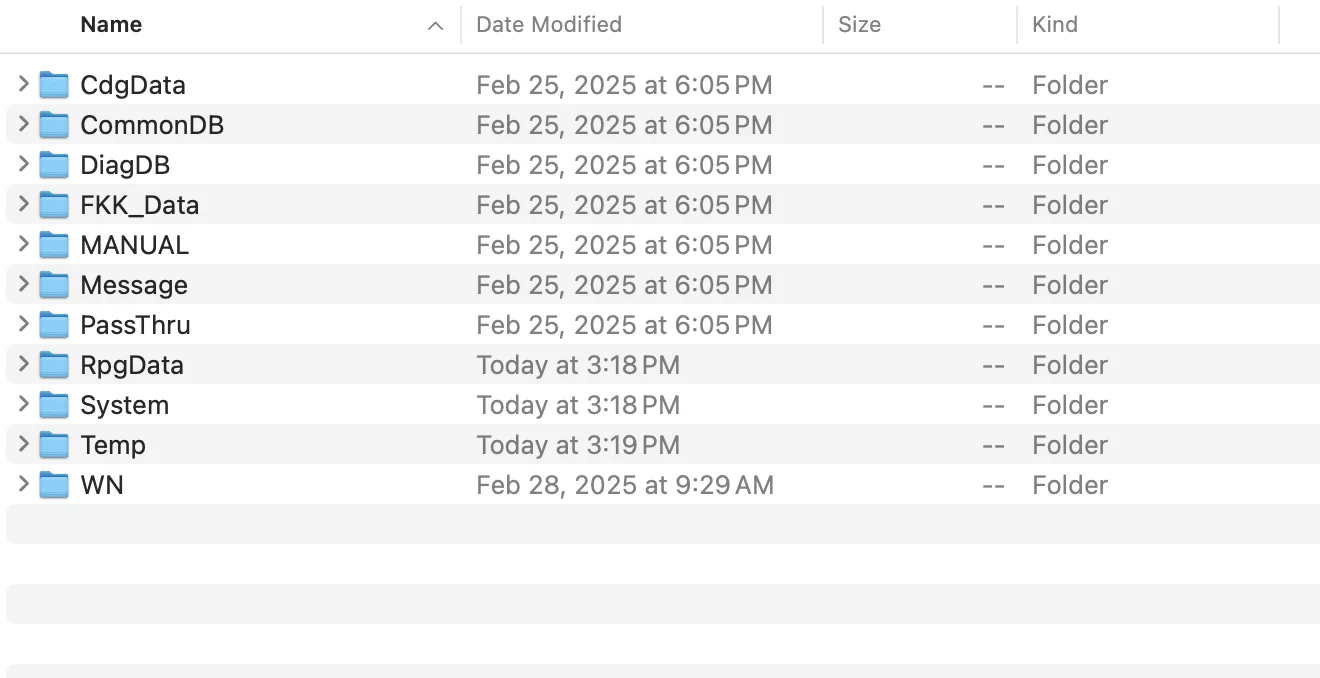Click the DiagDB folder icon
The image size is (1320, 678).
tap(54, 165)
